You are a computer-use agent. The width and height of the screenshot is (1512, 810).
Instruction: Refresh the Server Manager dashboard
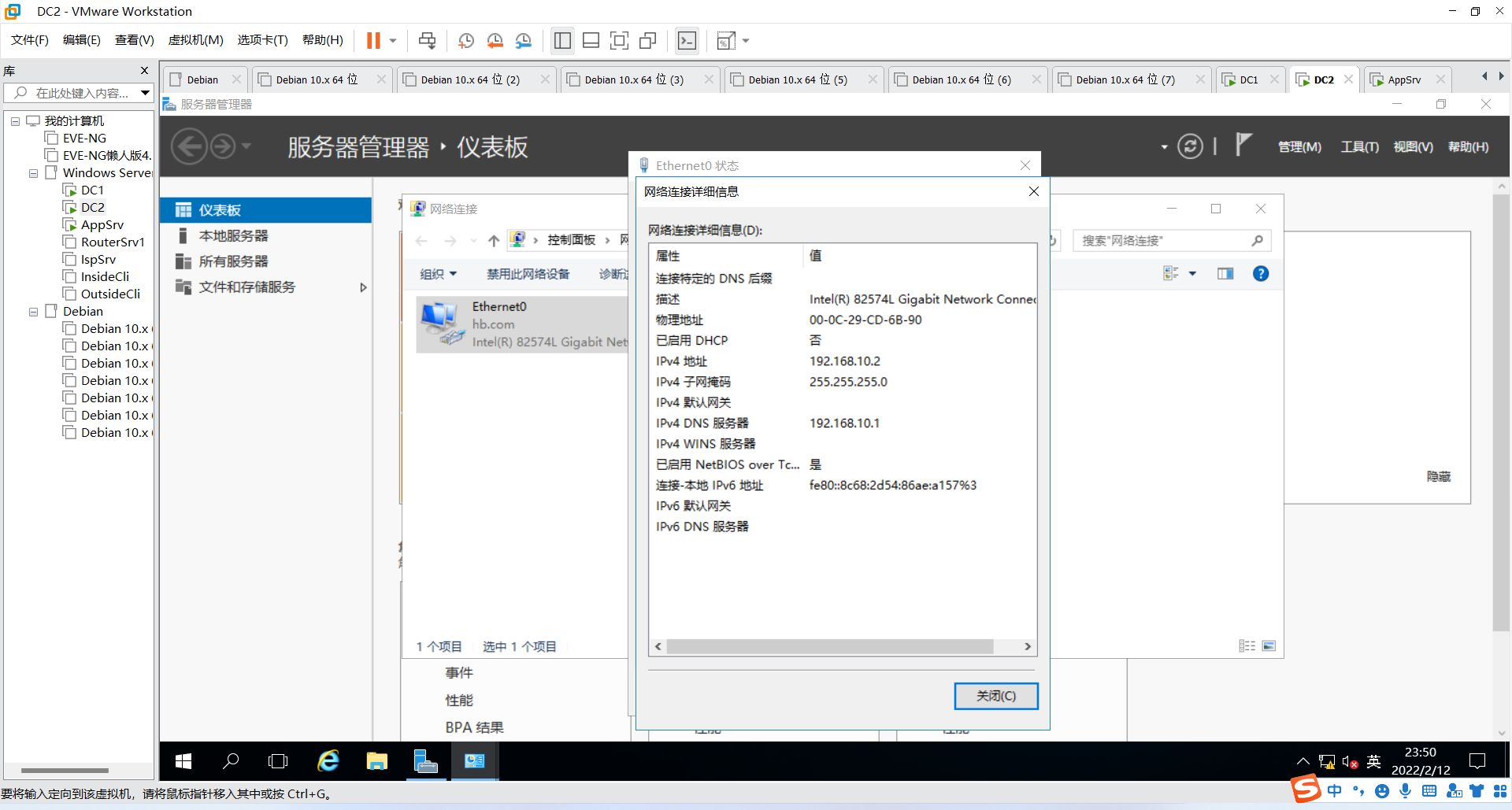tap(1190, 146)
